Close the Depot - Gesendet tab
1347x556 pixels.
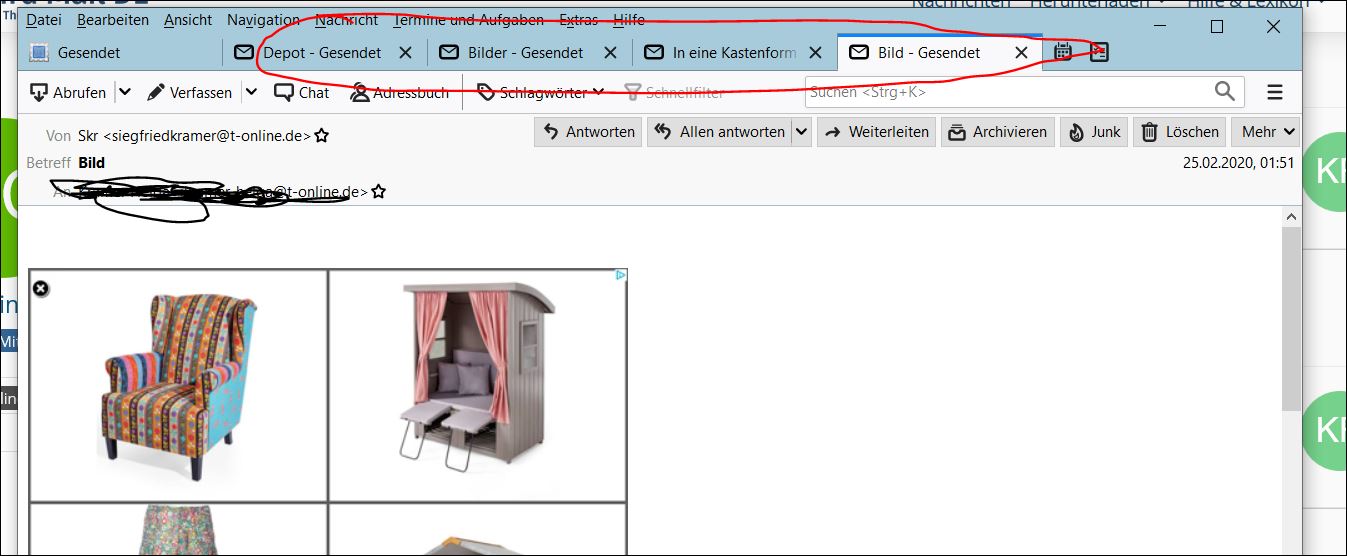click(x=405, y=53)
